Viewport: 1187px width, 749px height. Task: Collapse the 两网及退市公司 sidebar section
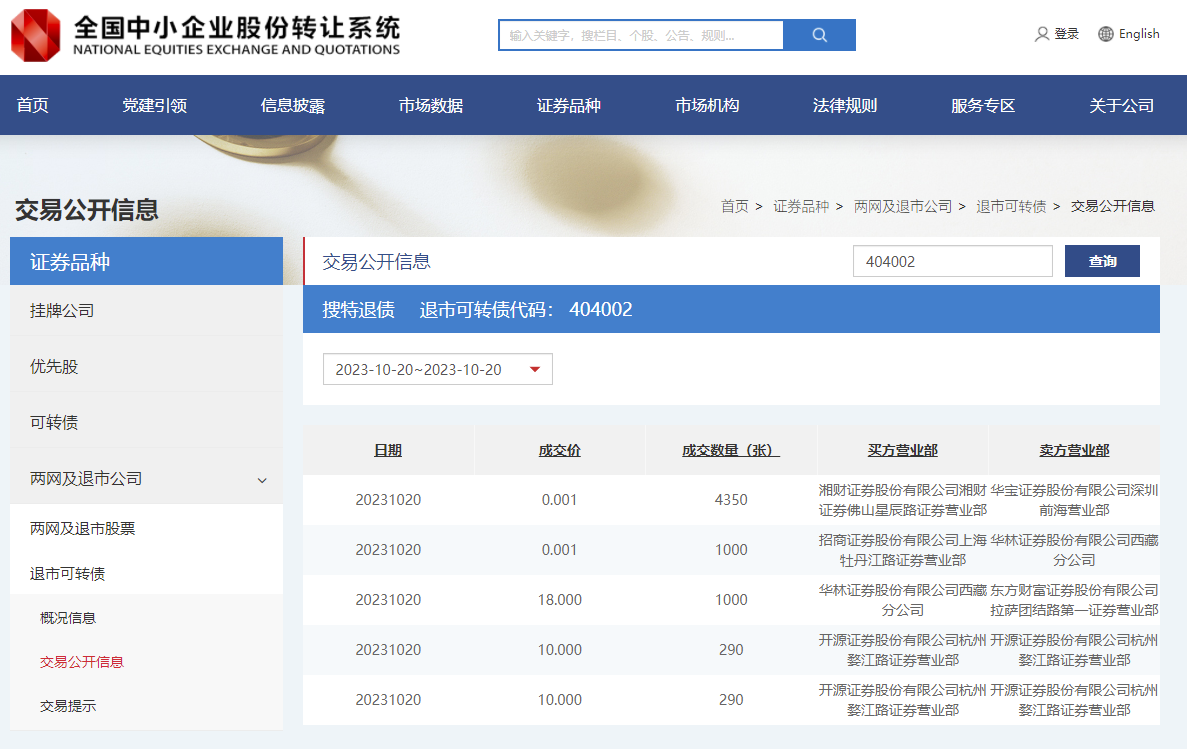coord(262,480)
